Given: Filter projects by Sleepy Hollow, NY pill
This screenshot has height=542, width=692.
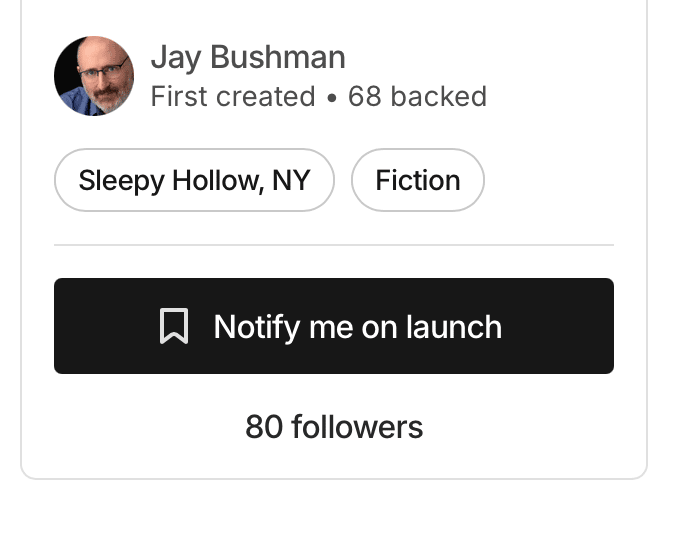Looking at the screenshot, I should (194, 180).
